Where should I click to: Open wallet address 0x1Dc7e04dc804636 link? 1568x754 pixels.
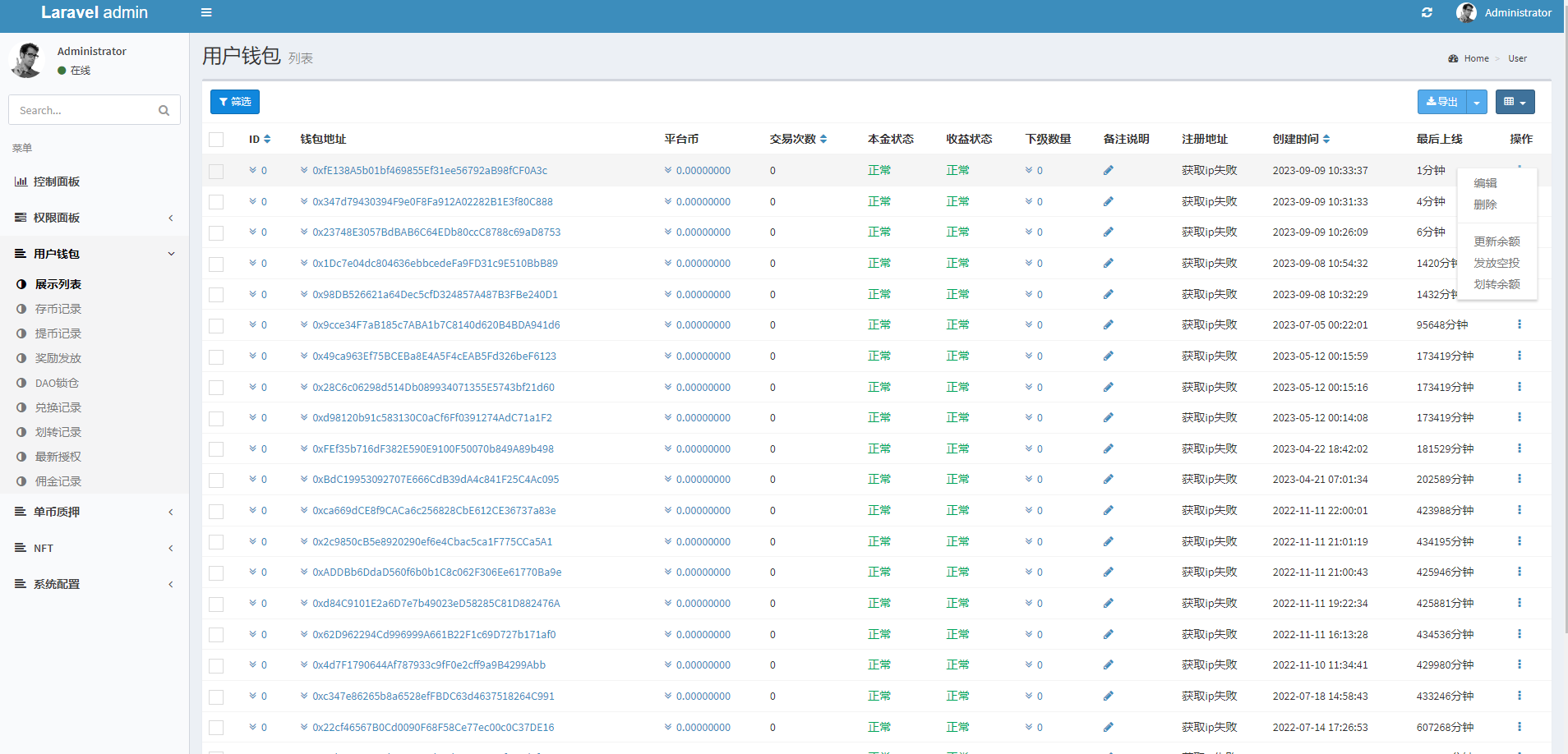tap(435, 264)
